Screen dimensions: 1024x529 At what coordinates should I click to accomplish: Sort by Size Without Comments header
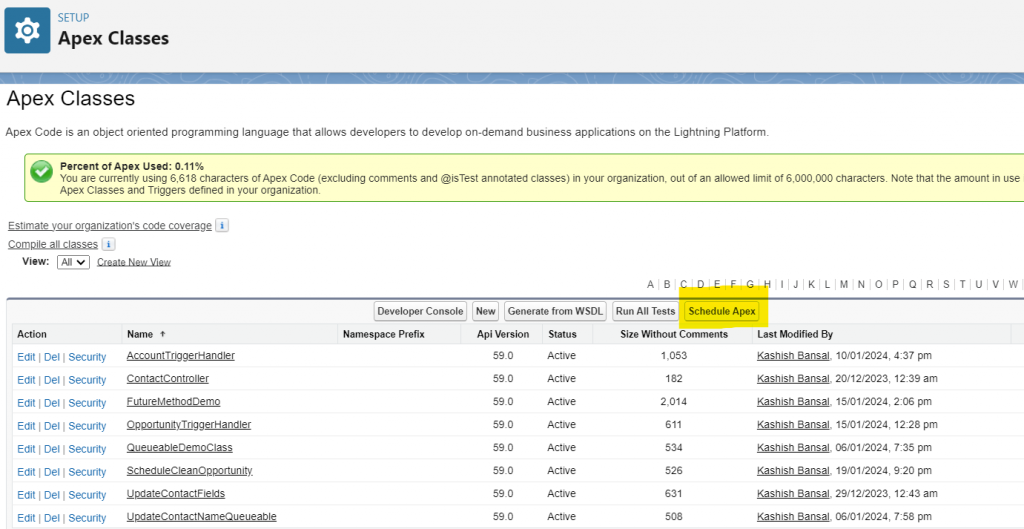pyautogui.click(x=674, y=334)
